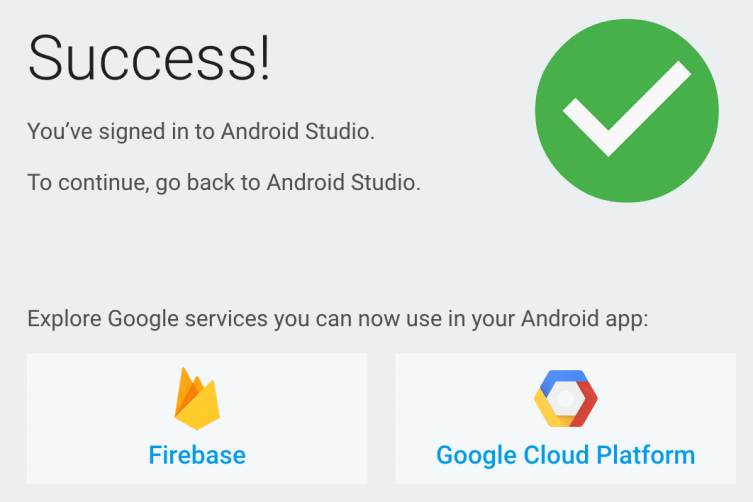The image size is (753, 502).
Task: Click the Firebase flame icon
Action: coord(197,399)
